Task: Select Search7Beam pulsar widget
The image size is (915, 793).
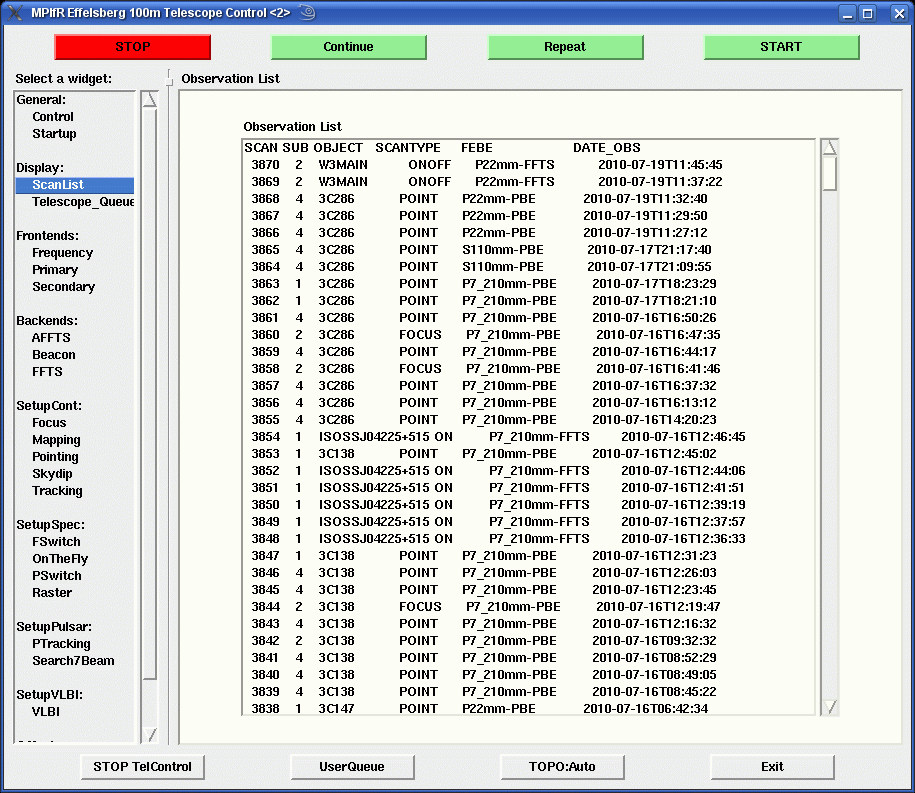Action: [74, 661]
